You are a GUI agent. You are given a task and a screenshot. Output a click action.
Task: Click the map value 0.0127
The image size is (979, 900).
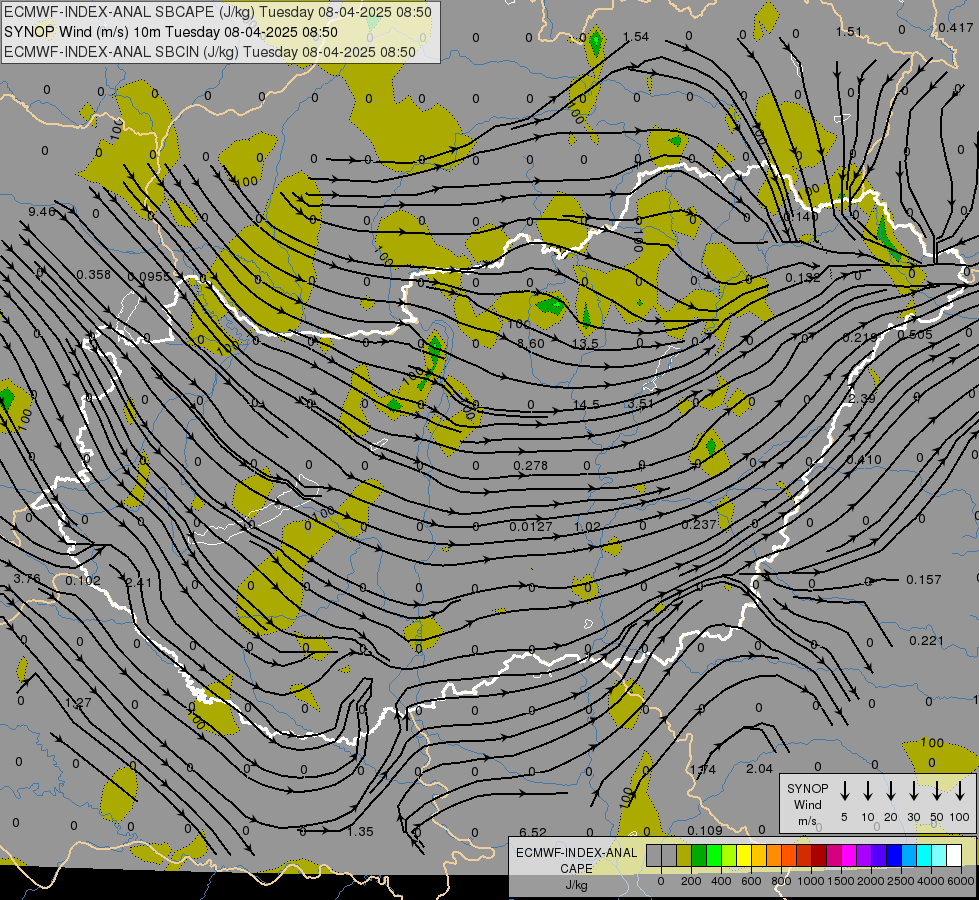(x=530, y=527)
